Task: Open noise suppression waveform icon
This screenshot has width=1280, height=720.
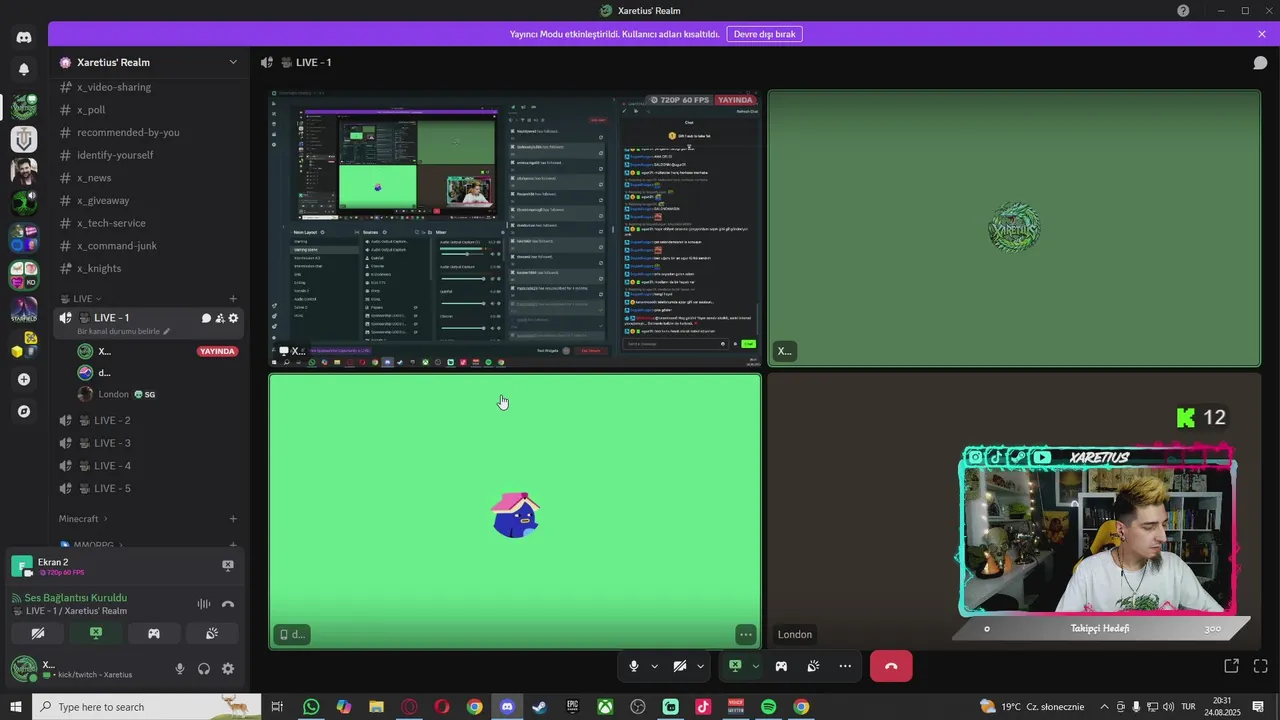Action: coord(204,604)
